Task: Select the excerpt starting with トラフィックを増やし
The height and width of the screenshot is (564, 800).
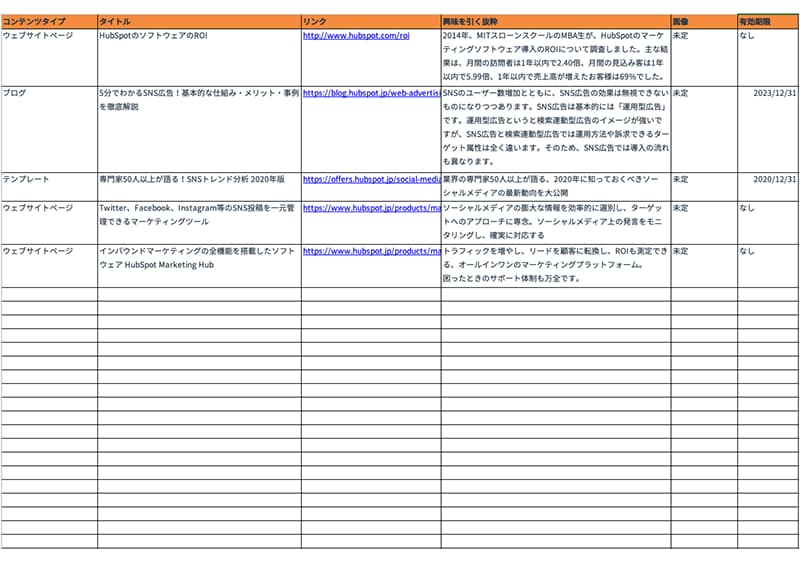Action: point(556,265)
